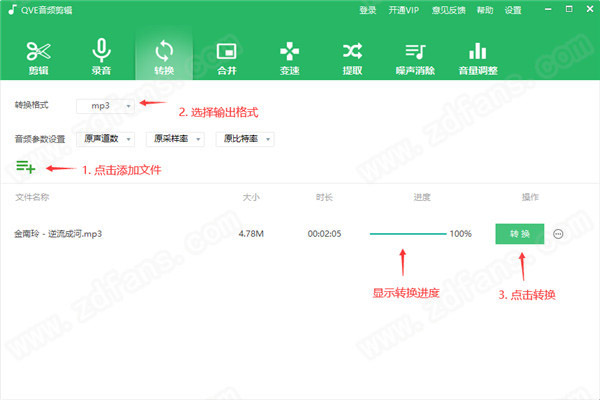Open the 音量调整 volume adjust tool
Image resolution: width=600 pixels, height=400 pixels.
478,58
